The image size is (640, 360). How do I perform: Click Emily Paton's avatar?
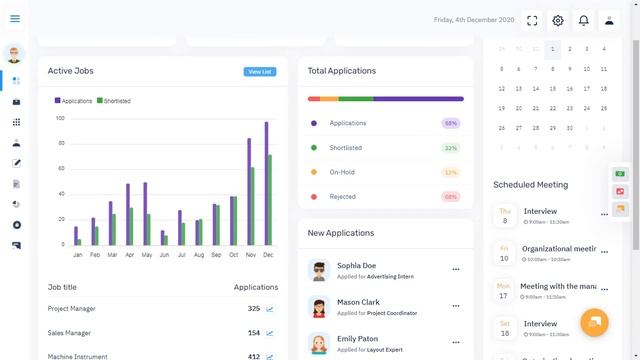click(319, 343)
